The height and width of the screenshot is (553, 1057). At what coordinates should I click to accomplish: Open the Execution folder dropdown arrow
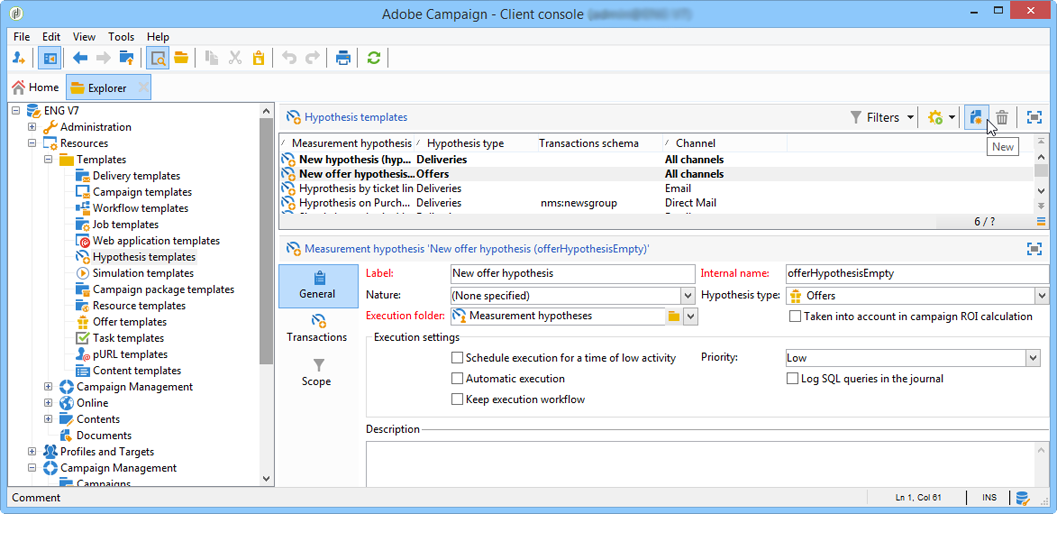[x=690, y=316]
